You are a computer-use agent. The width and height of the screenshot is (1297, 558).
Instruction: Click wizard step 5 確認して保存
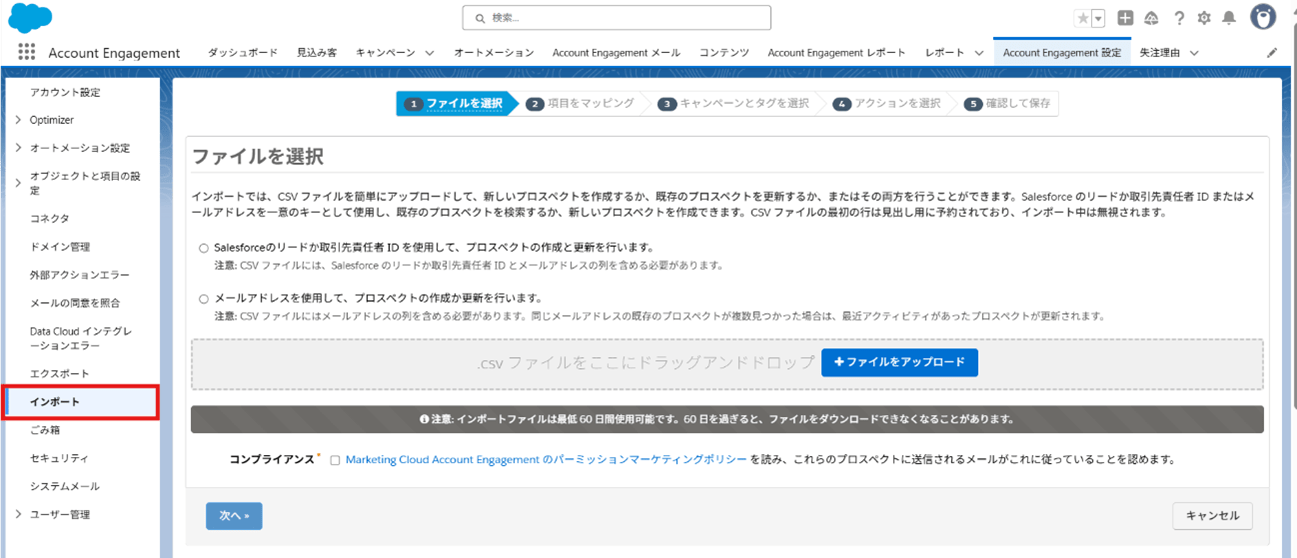(x=1008, y=104)
